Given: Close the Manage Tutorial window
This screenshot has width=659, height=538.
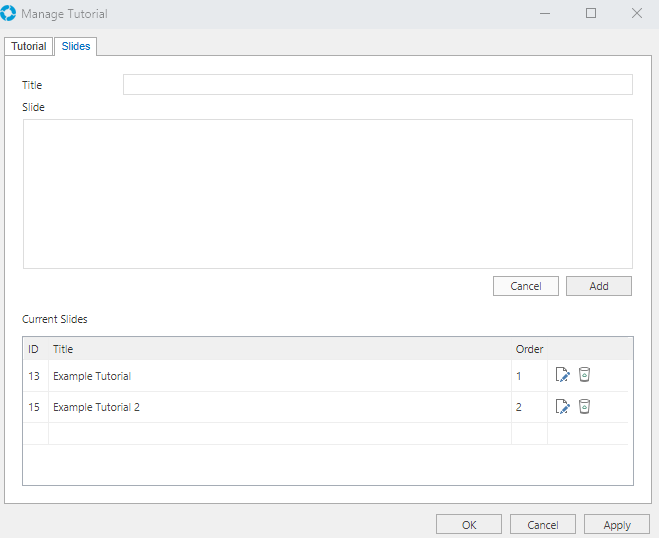Looking at the screenshot, I should pos(637,14).
